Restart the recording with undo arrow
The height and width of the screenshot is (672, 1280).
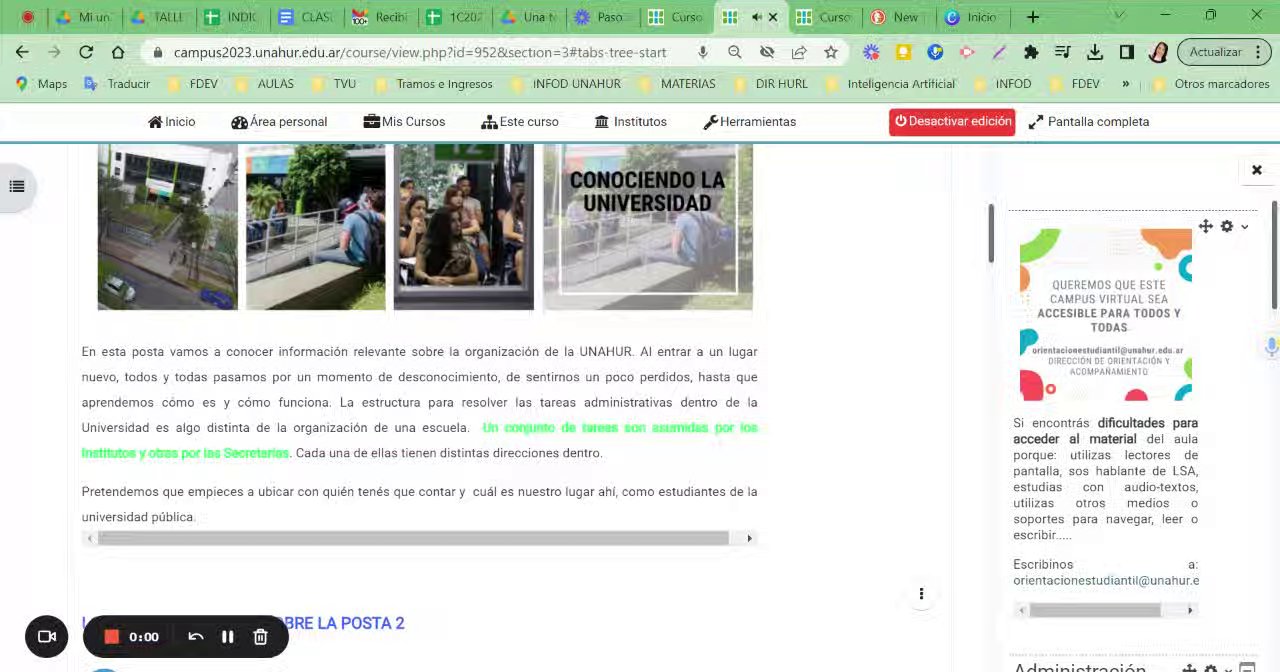pyautogui.click(x=196, y=636)
